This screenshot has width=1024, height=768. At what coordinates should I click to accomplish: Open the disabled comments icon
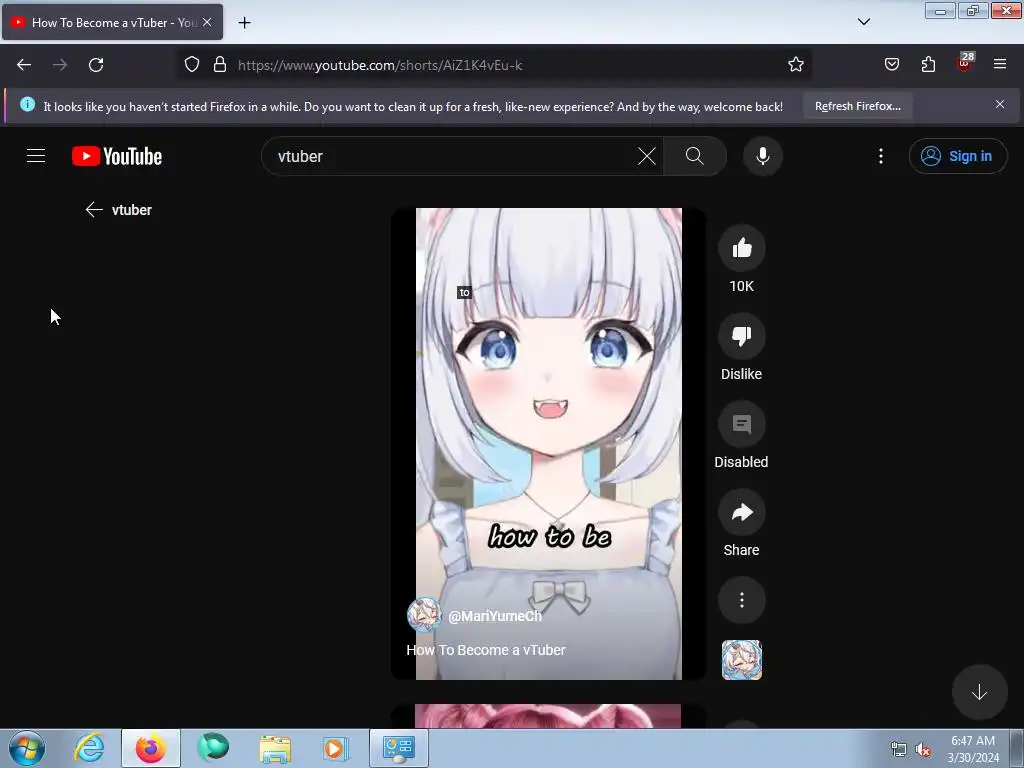[741, 424]
